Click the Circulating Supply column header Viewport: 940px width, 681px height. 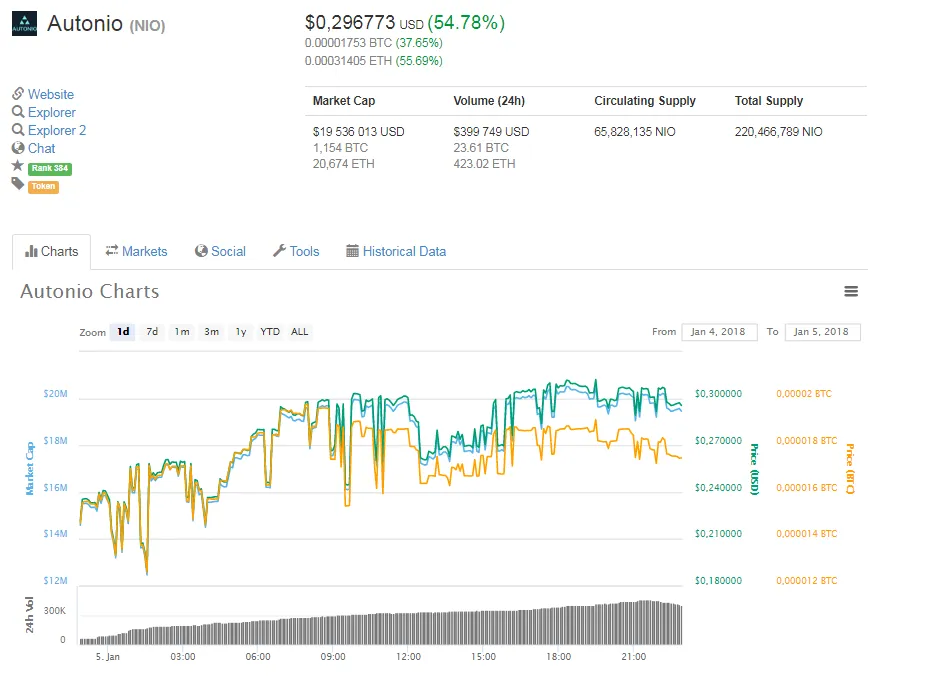click(x=645, y=101)
